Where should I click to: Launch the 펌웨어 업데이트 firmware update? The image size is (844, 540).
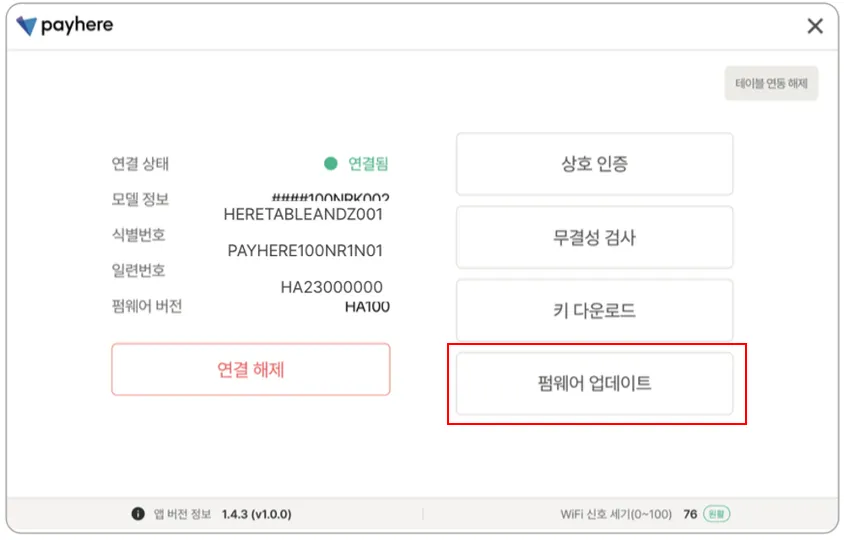(x=594, y=383)
